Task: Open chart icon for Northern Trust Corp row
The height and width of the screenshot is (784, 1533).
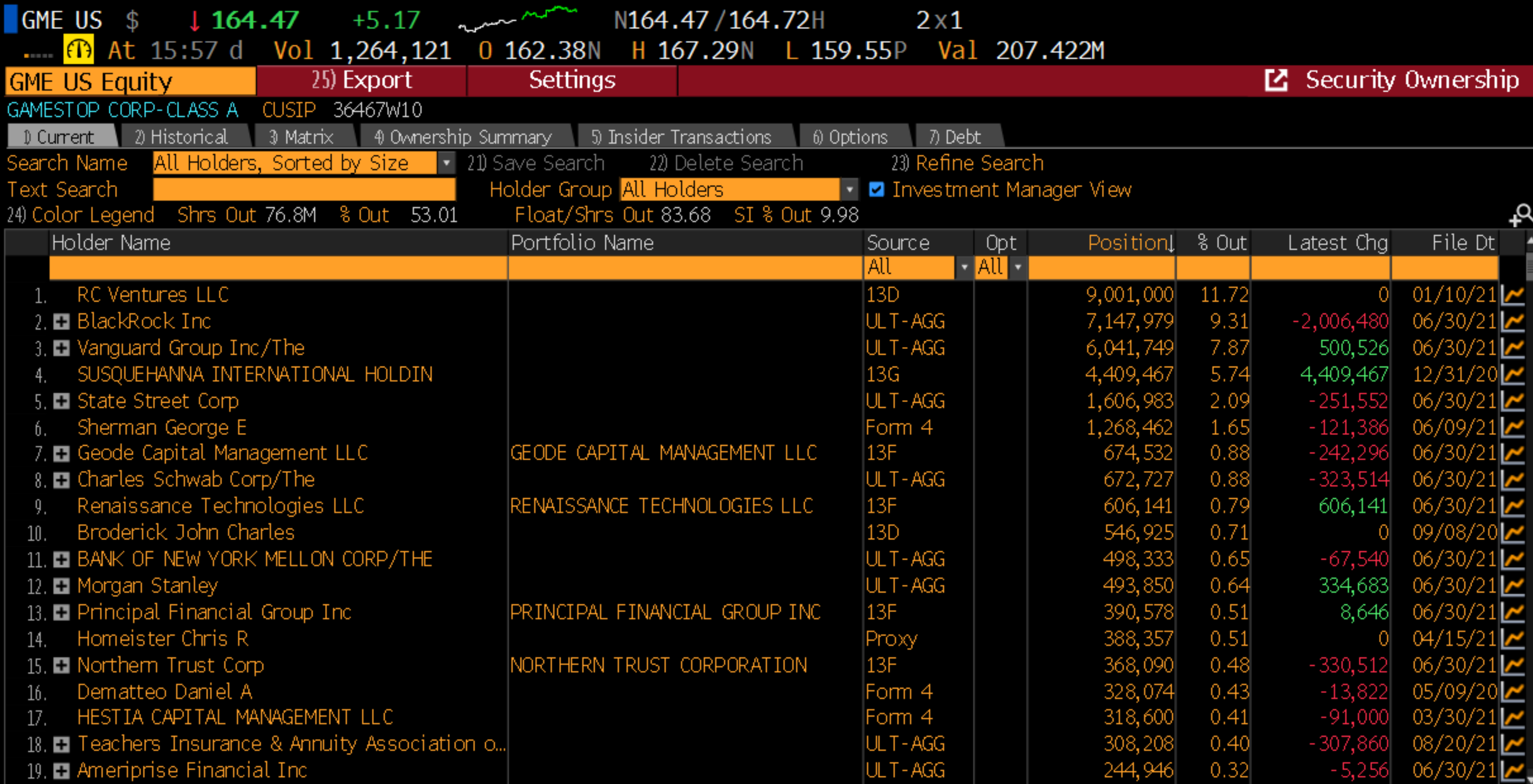Action: pos(1512,665)
